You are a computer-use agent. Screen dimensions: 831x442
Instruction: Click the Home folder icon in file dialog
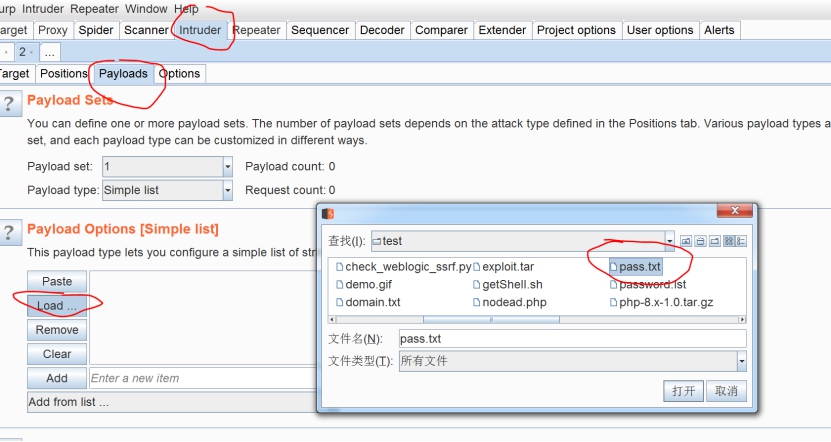[x=700, y=241]
